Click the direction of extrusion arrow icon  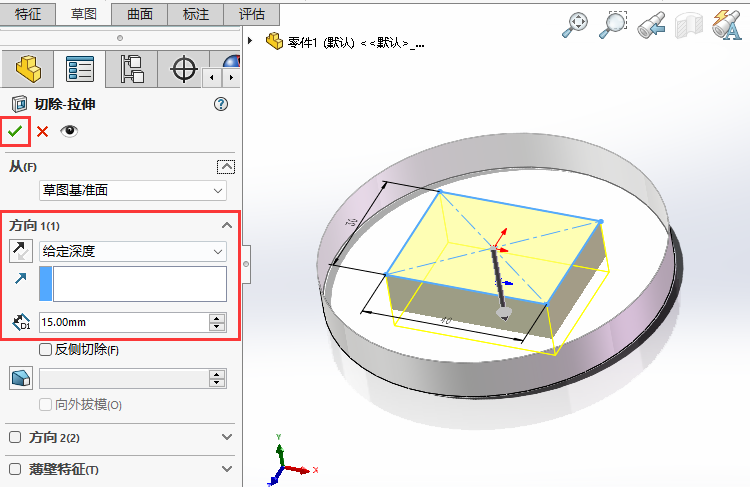click(x=21, y=278)
